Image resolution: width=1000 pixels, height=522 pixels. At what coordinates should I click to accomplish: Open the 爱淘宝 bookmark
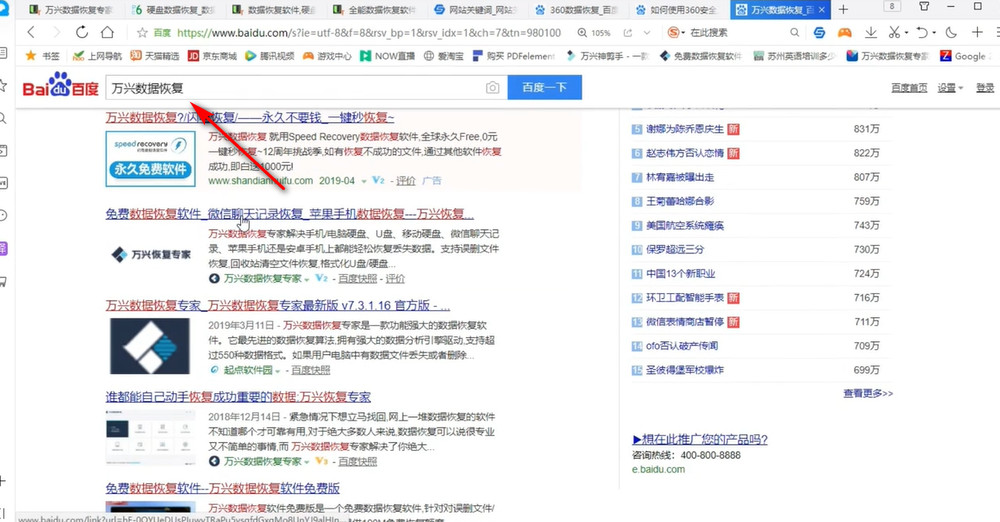point(444,56)
